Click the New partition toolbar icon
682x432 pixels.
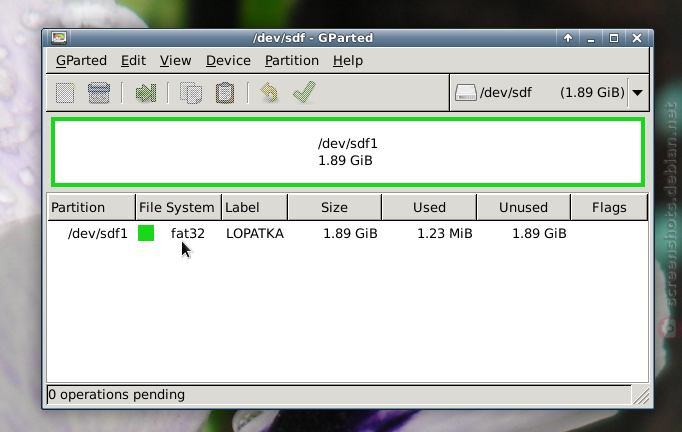point(65,93)
